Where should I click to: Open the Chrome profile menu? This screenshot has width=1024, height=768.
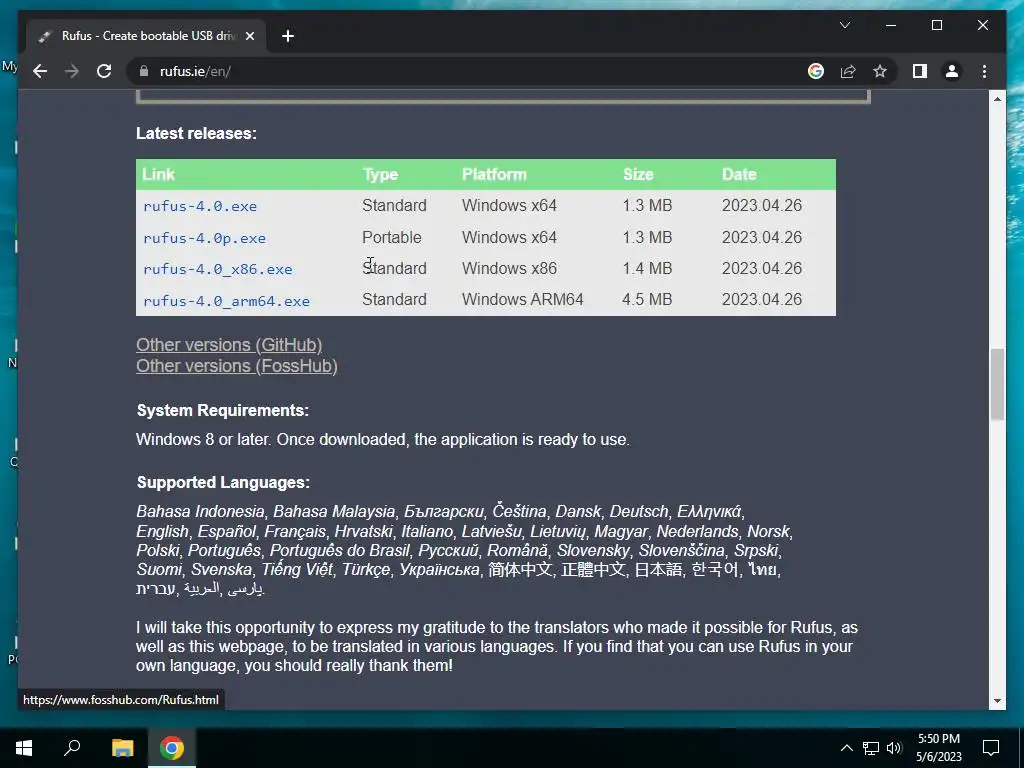pos(952,71)
